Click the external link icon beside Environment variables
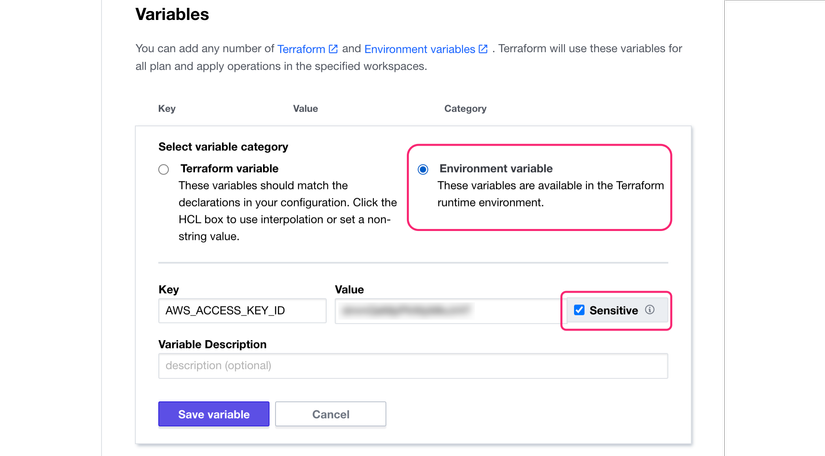Screen dimensions: 825x456 (x=483, y=49)
